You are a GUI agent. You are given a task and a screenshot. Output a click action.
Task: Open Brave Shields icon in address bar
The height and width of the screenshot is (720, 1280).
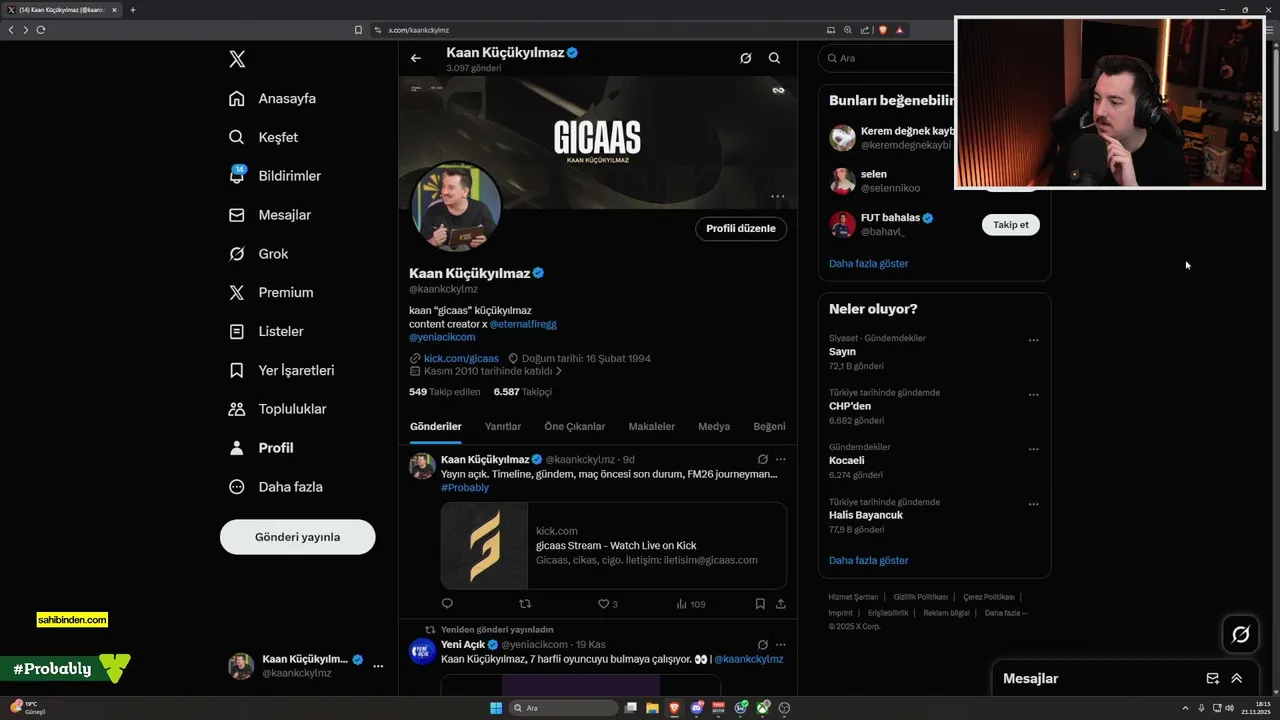pos(882,30)
